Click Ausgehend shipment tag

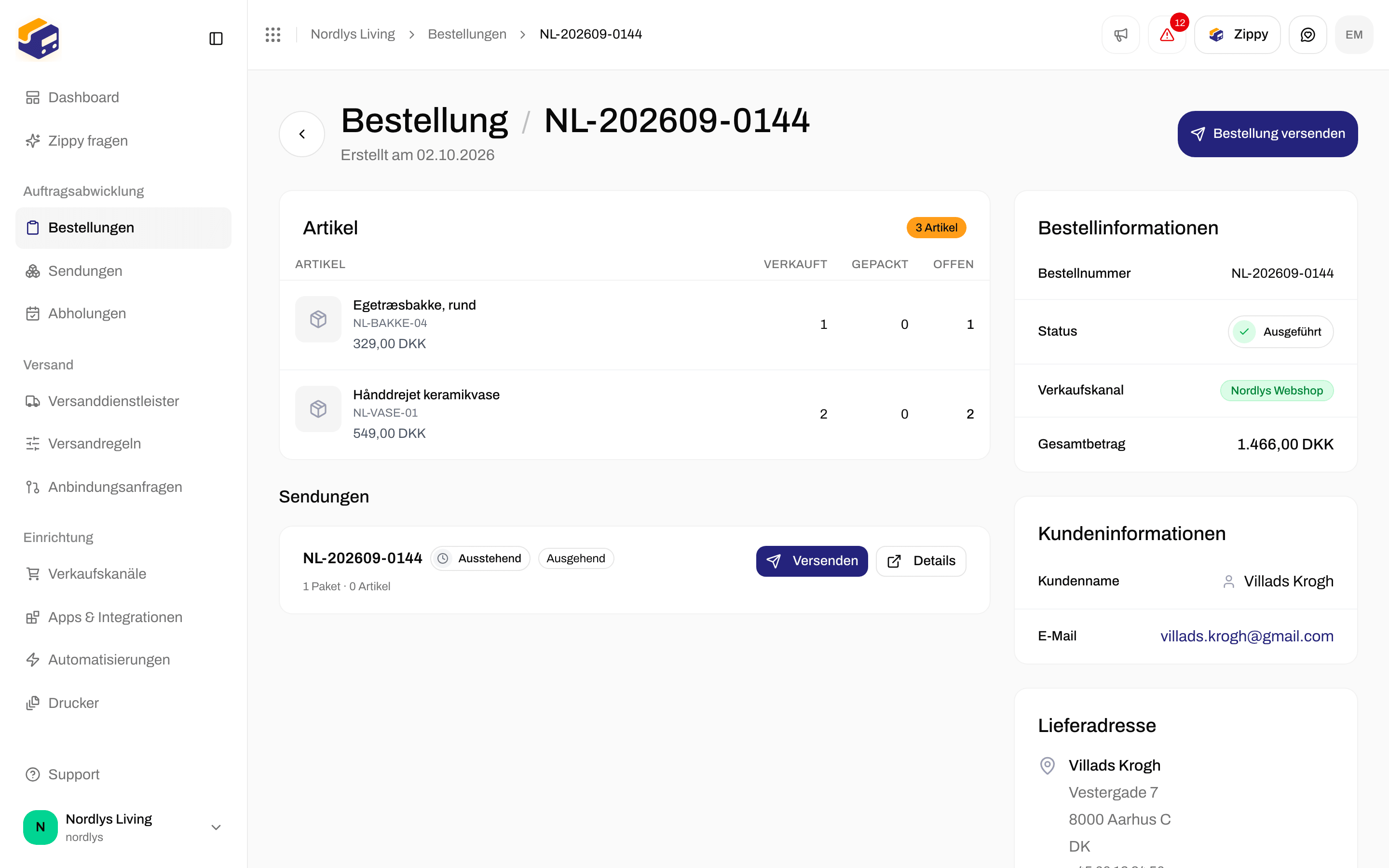point(576,558)
